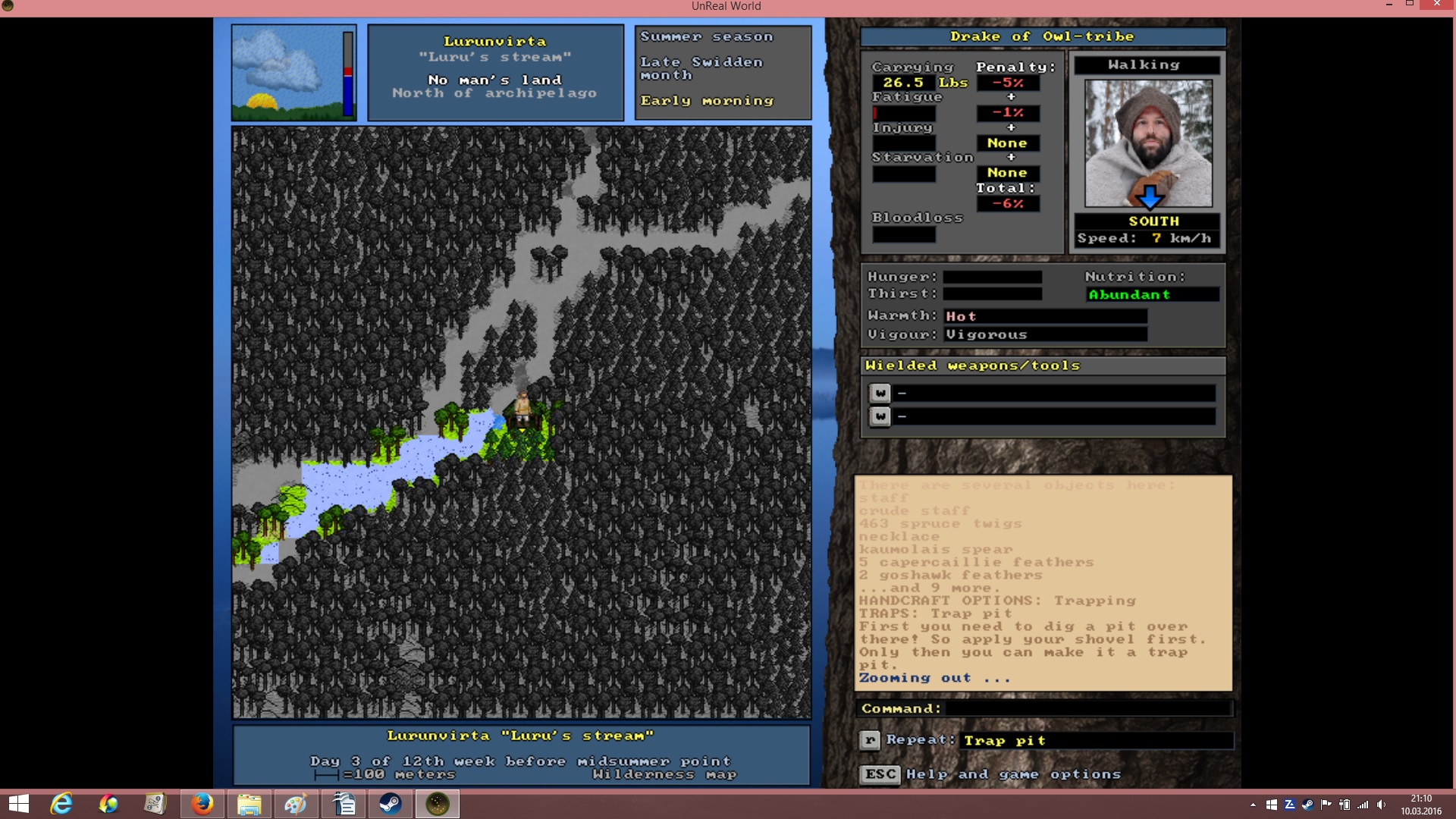The width and height of the screenshot is (1456, 819).
Task: Click the ESC key icon for help
Action: (x=880, y=774)
